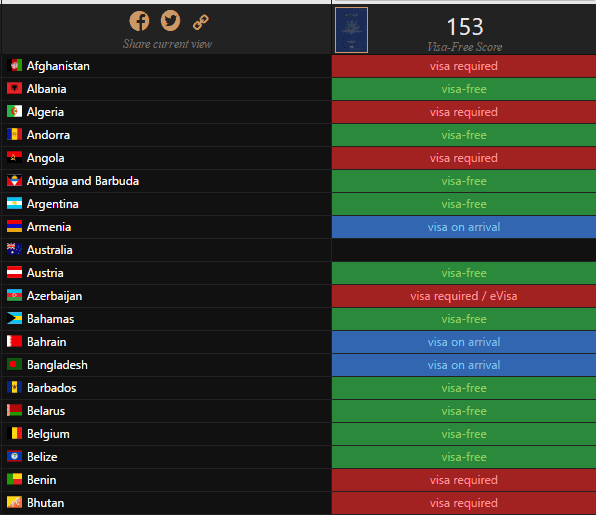This screenshot has width=596, height=515.
Task: Click the Albania flag icon
Action: click(x=14, y=89)
